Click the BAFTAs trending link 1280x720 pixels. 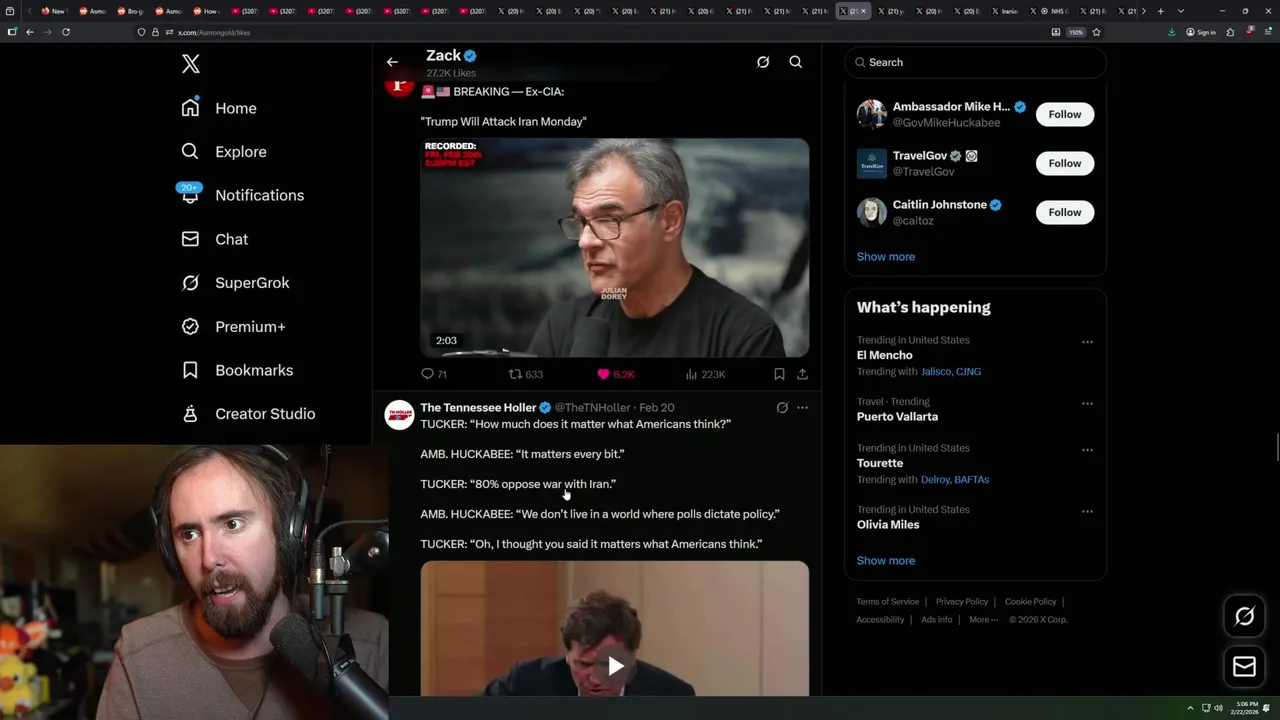[x=971, y=480]
